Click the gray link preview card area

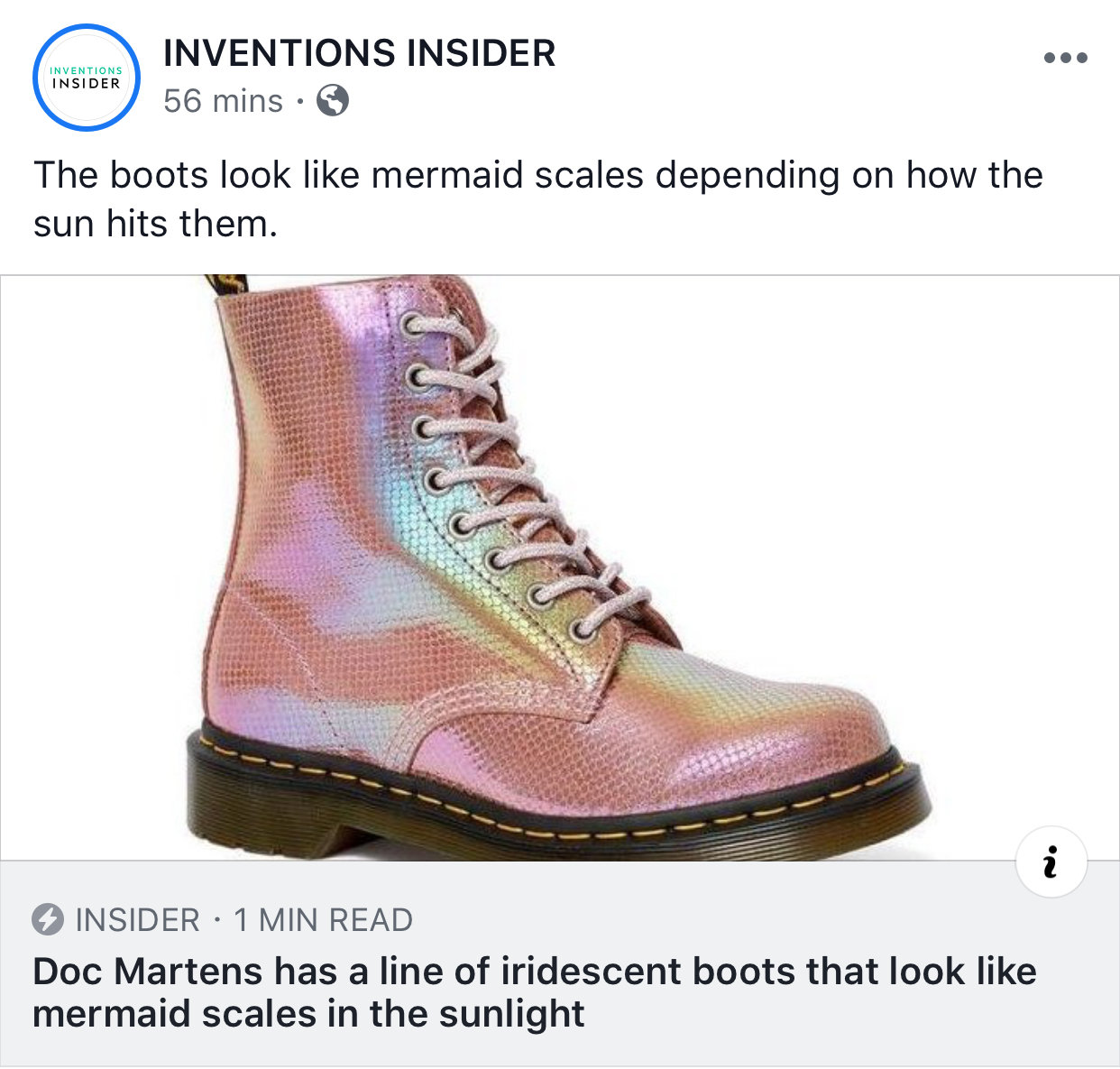pos(559,964)
